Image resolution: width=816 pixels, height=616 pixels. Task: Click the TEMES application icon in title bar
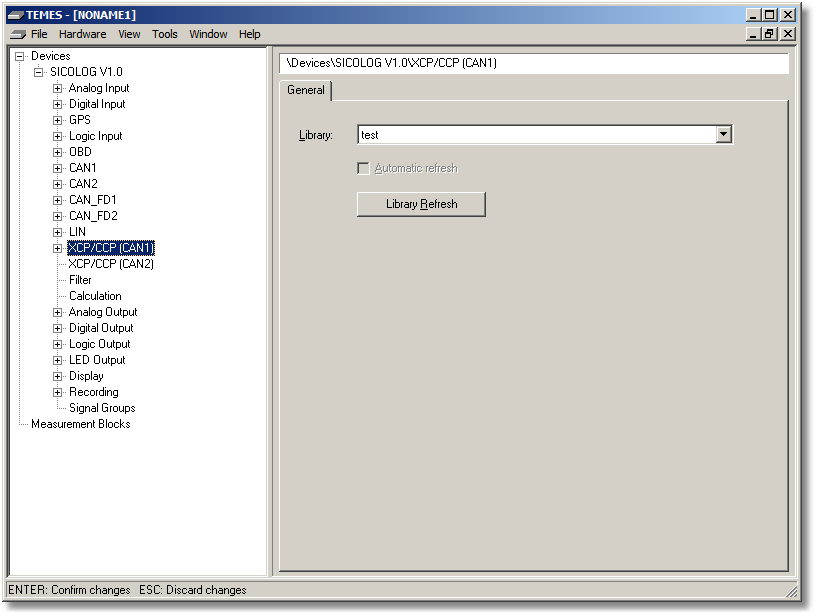coord(15,15)
